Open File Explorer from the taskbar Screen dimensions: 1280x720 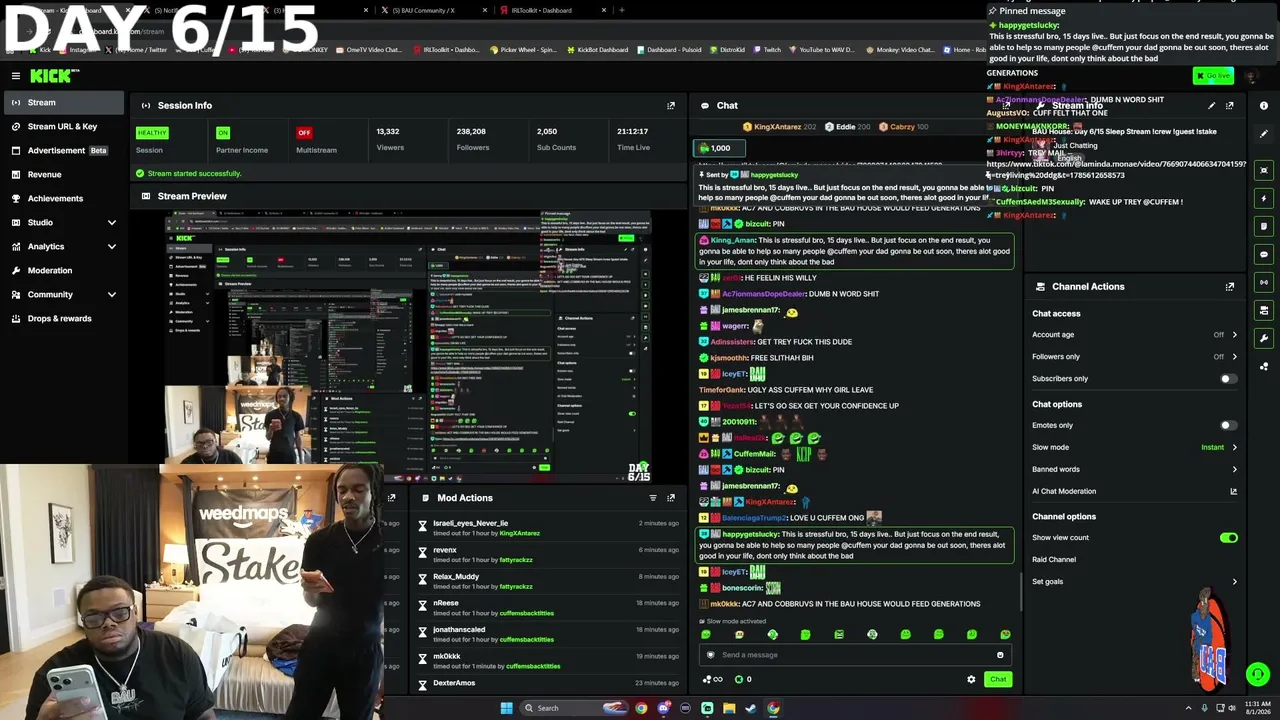729,708
